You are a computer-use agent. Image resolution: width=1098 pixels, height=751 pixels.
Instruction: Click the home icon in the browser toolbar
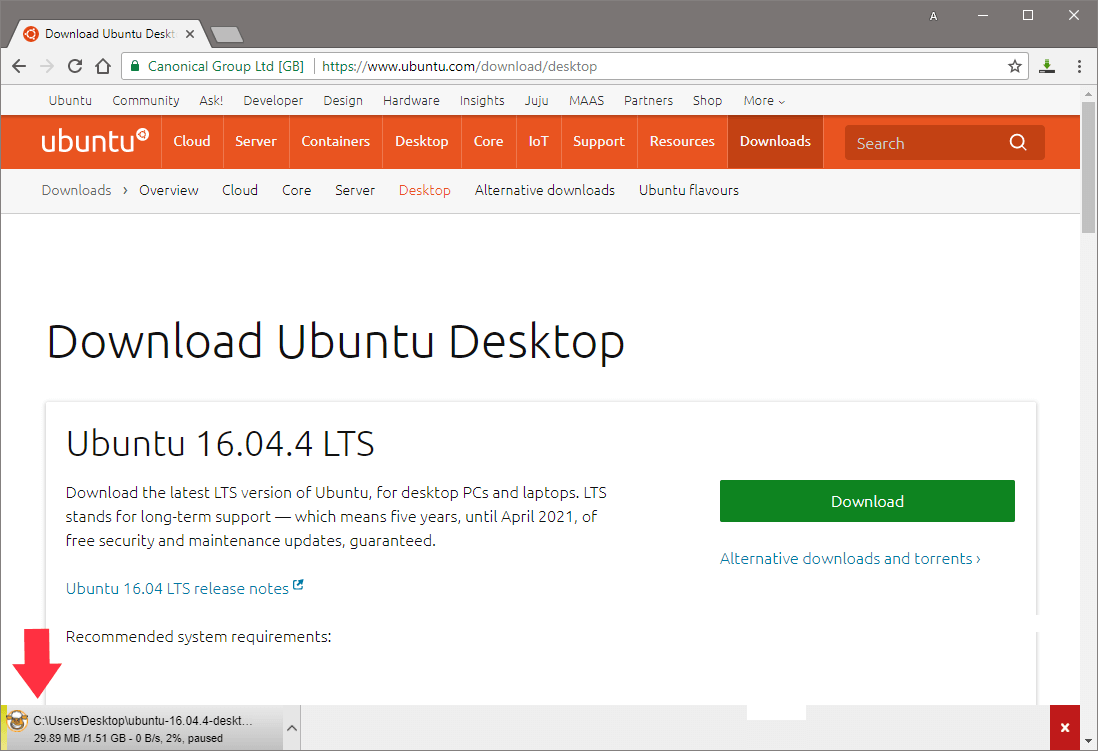(x=103, y=65)
